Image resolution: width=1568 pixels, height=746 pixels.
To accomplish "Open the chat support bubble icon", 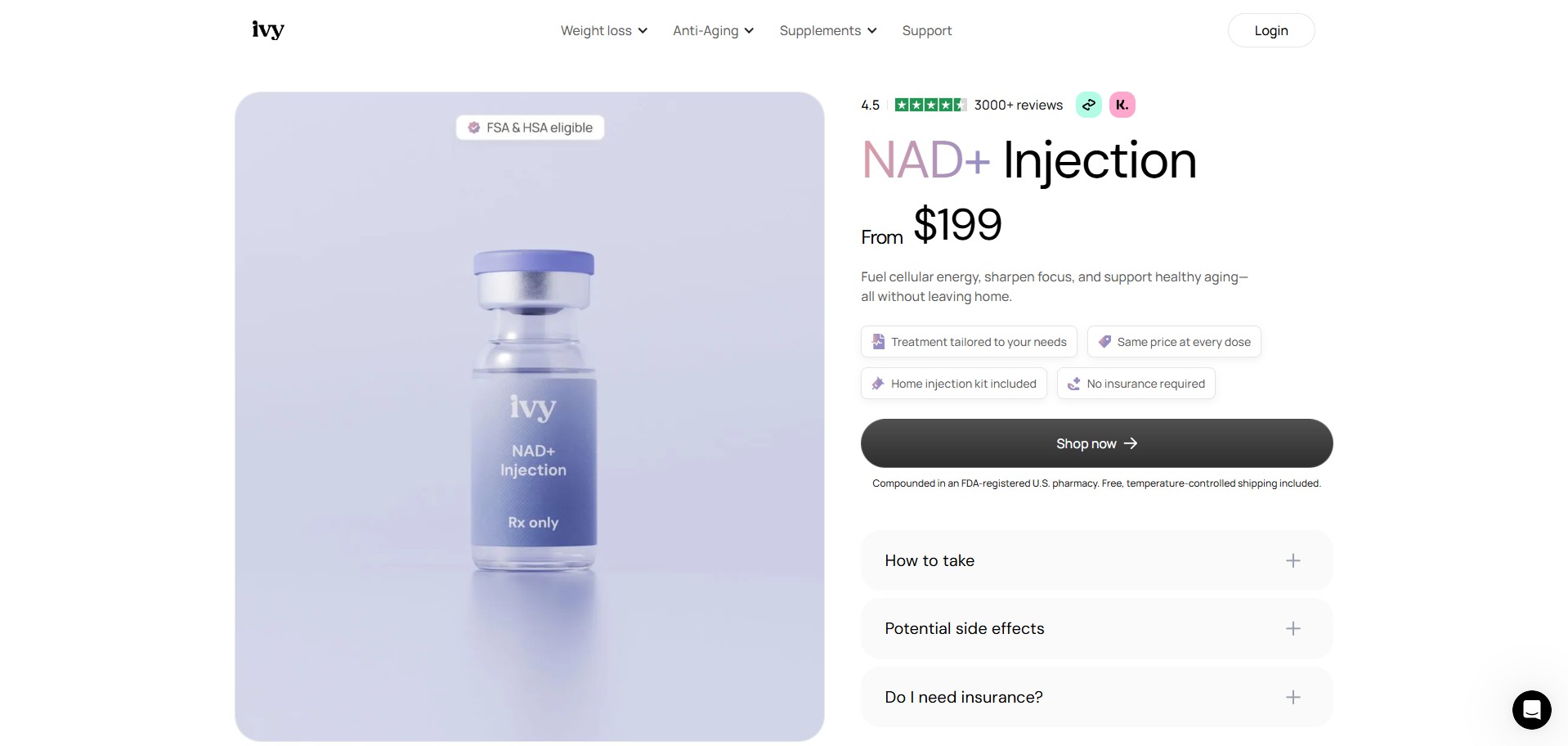I will 1531,710.
